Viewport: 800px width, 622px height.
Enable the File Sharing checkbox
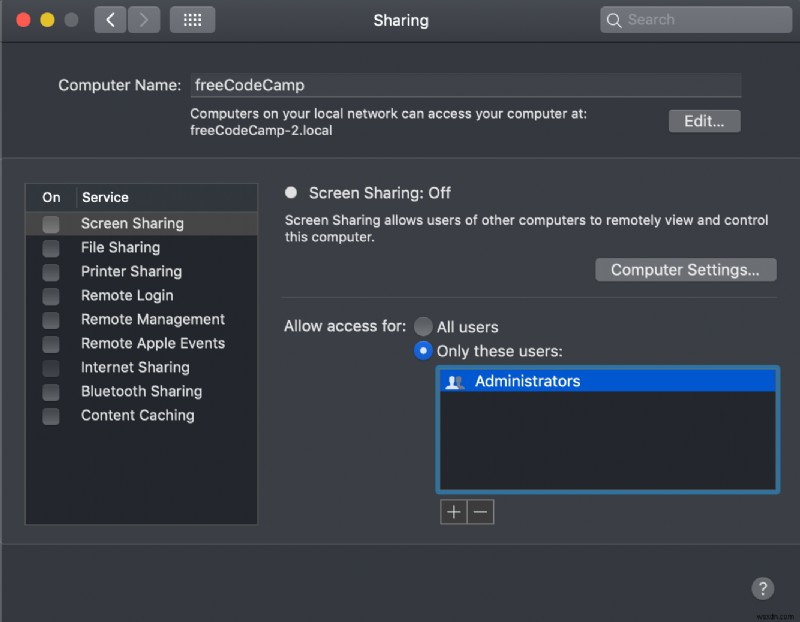(x=51, y=248)
